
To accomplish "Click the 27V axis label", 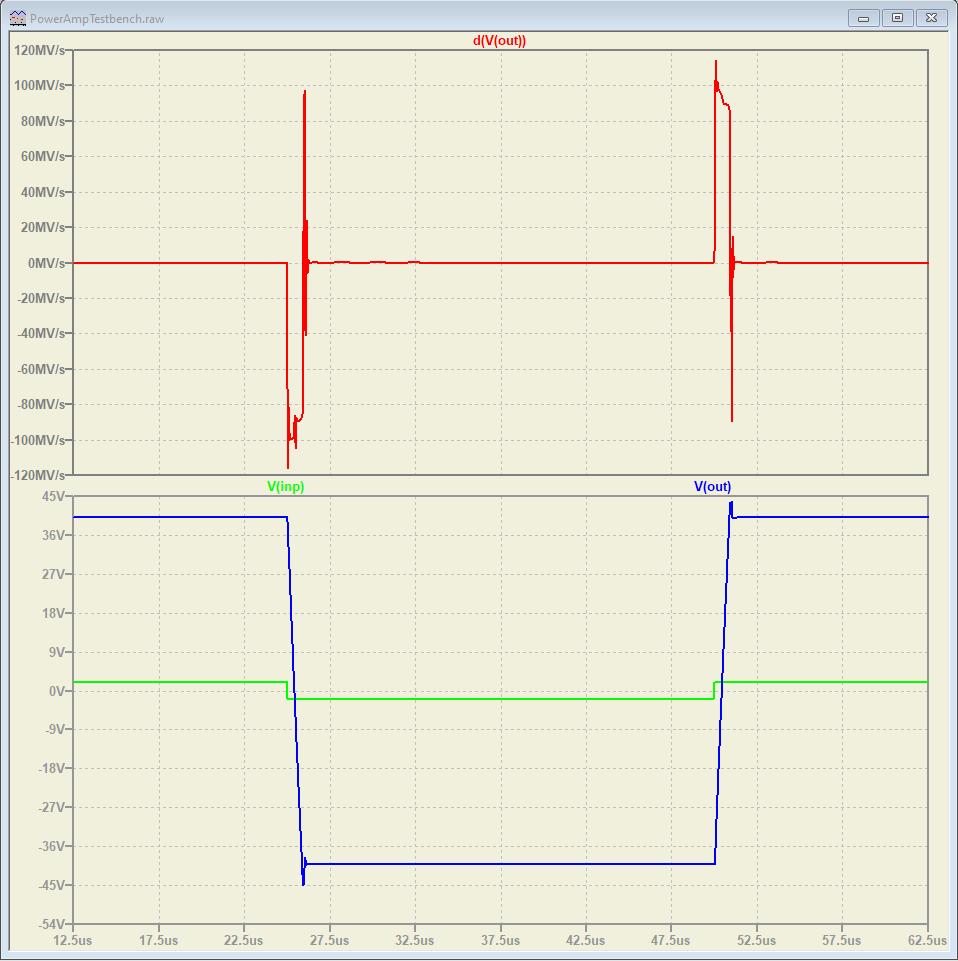I will [x=53, y=574].
